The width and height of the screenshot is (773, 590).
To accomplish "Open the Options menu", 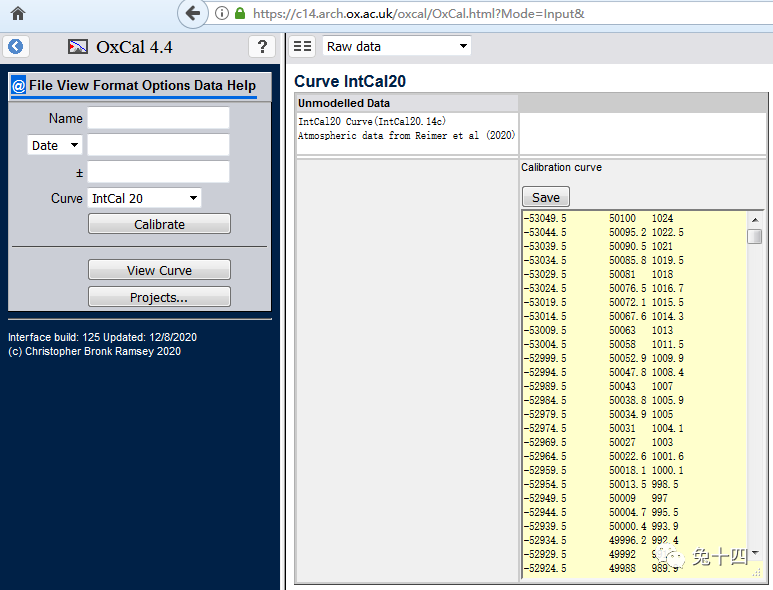I will [x=165, y=85].
